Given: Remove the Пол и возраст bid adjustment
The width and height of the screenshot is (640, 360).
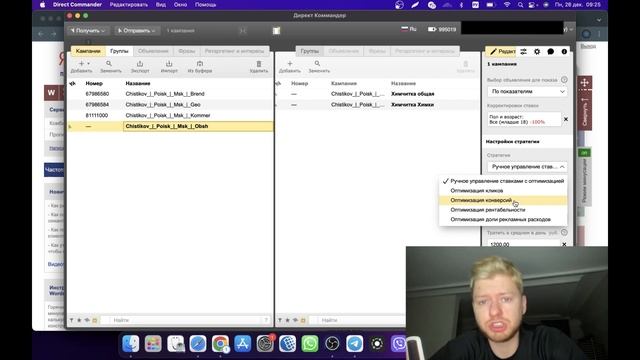Looking at the screenshot, I should pyautogui.click(x=566, y=119).
